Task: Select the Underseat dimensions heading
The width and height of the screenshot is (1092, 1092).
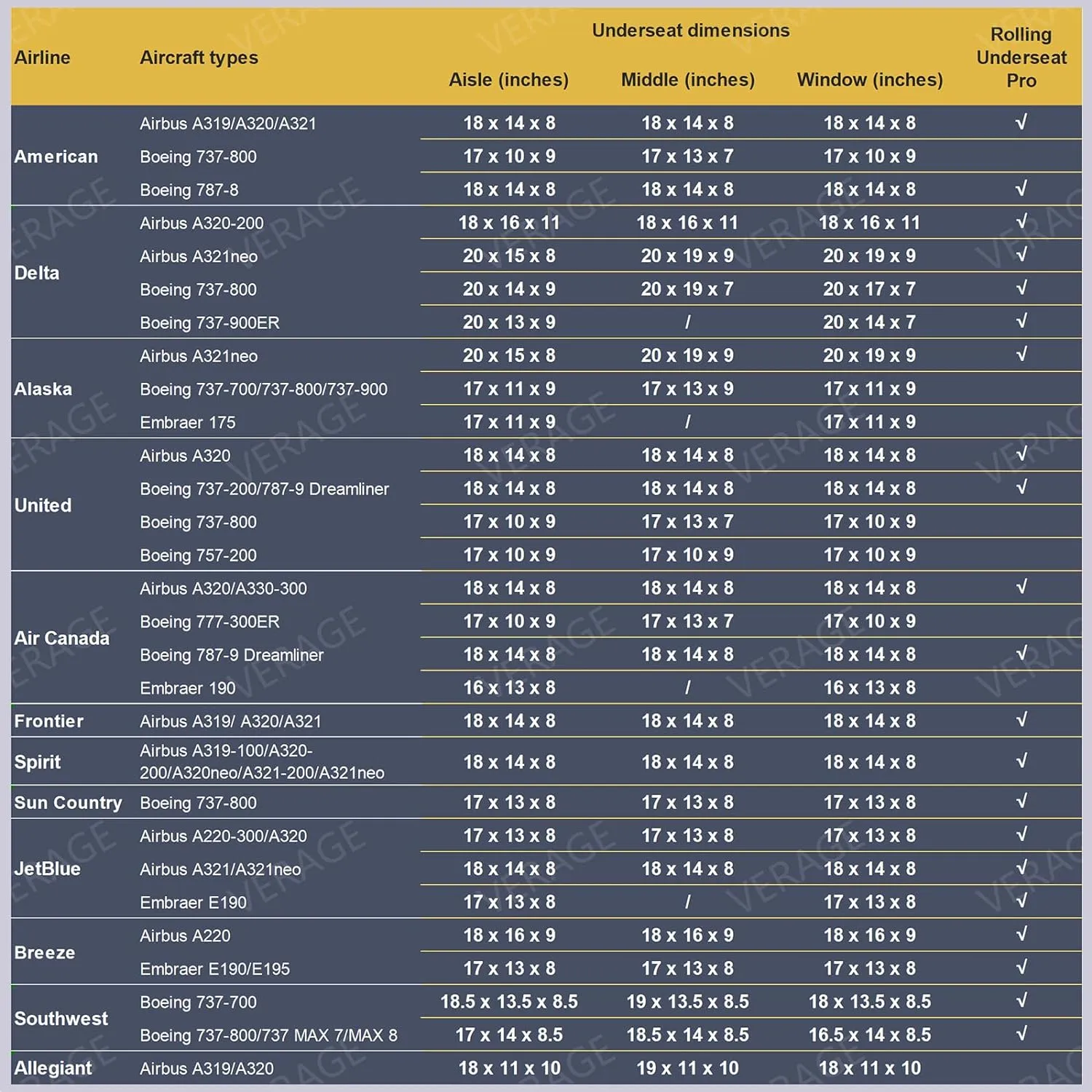Action: pos(690,31)
